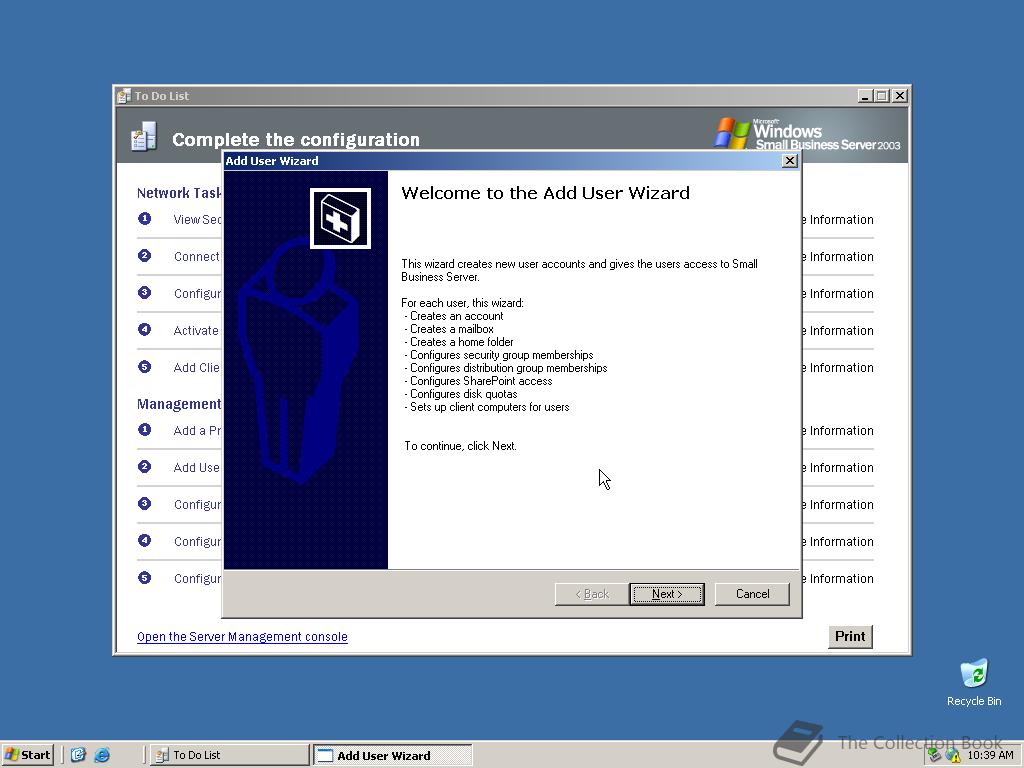The image size is (1024, 768).
Task: Click 'To continue, click Next.' text
Action: pyautogui.click(x=460, y=446)
